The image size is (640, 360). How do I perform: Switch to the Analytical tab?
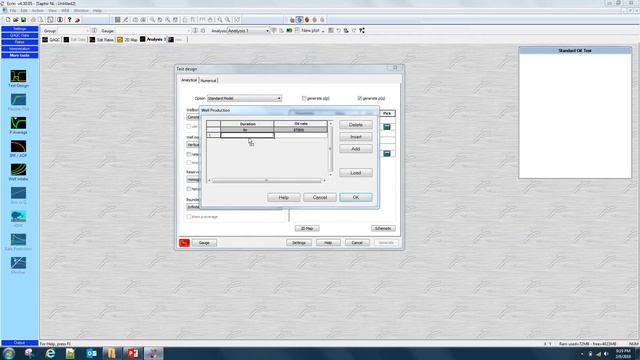pos(189,80)
